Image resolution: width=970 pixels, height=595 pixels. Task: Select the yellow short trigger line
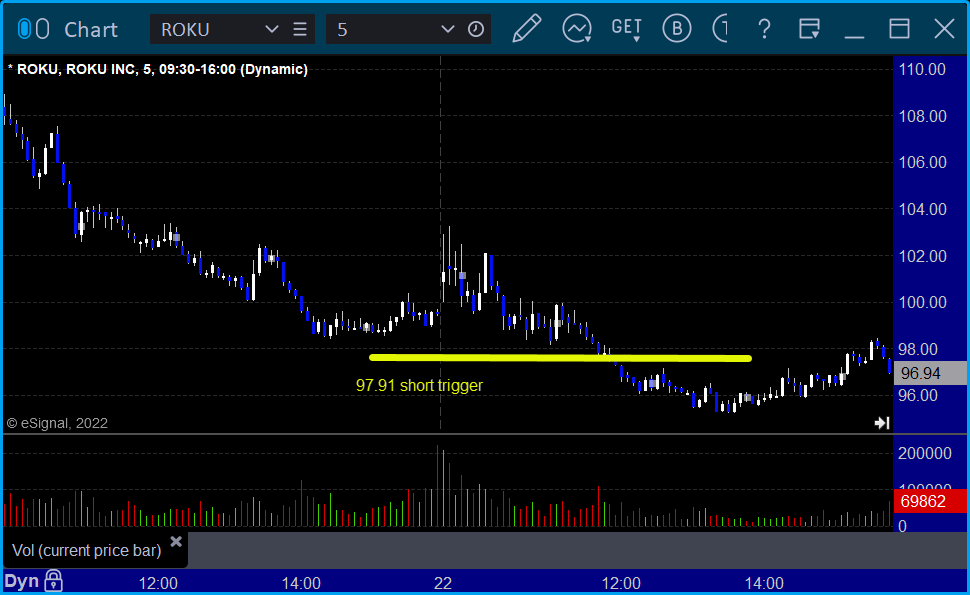click(560, 357)
